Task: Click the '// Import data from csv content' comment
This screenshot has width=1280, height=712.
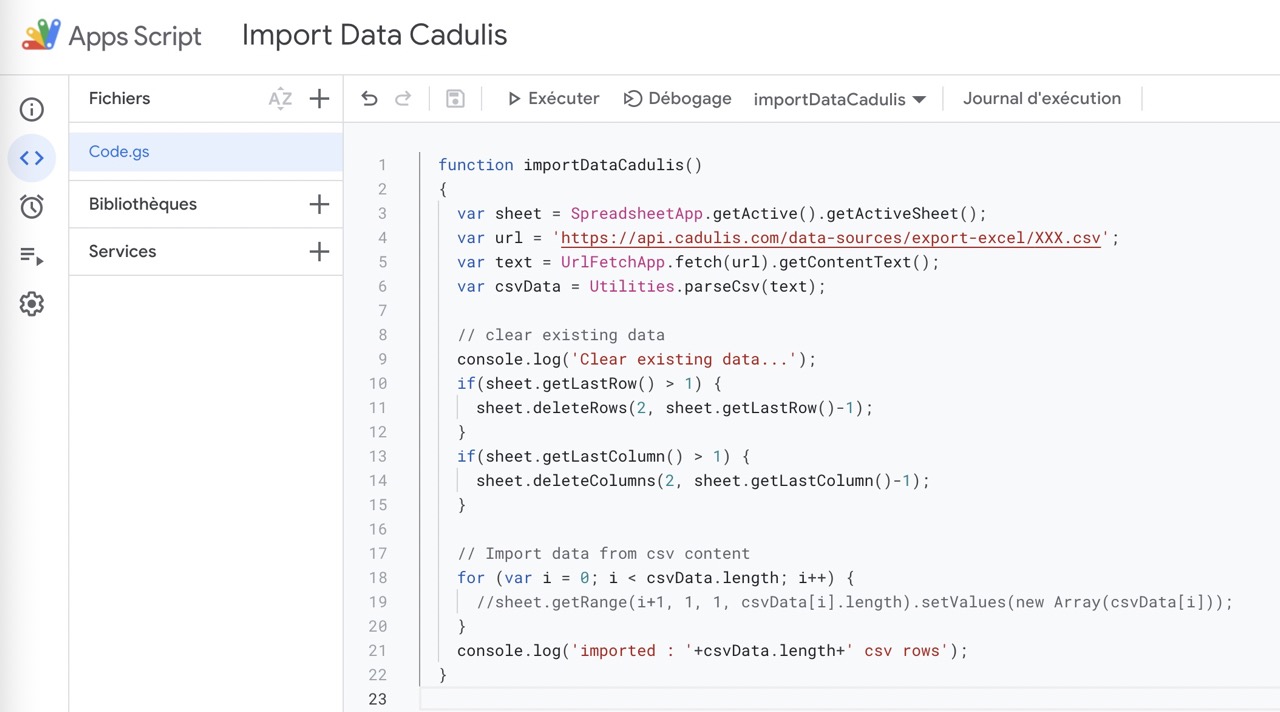Action: click(x=603, y=553)
